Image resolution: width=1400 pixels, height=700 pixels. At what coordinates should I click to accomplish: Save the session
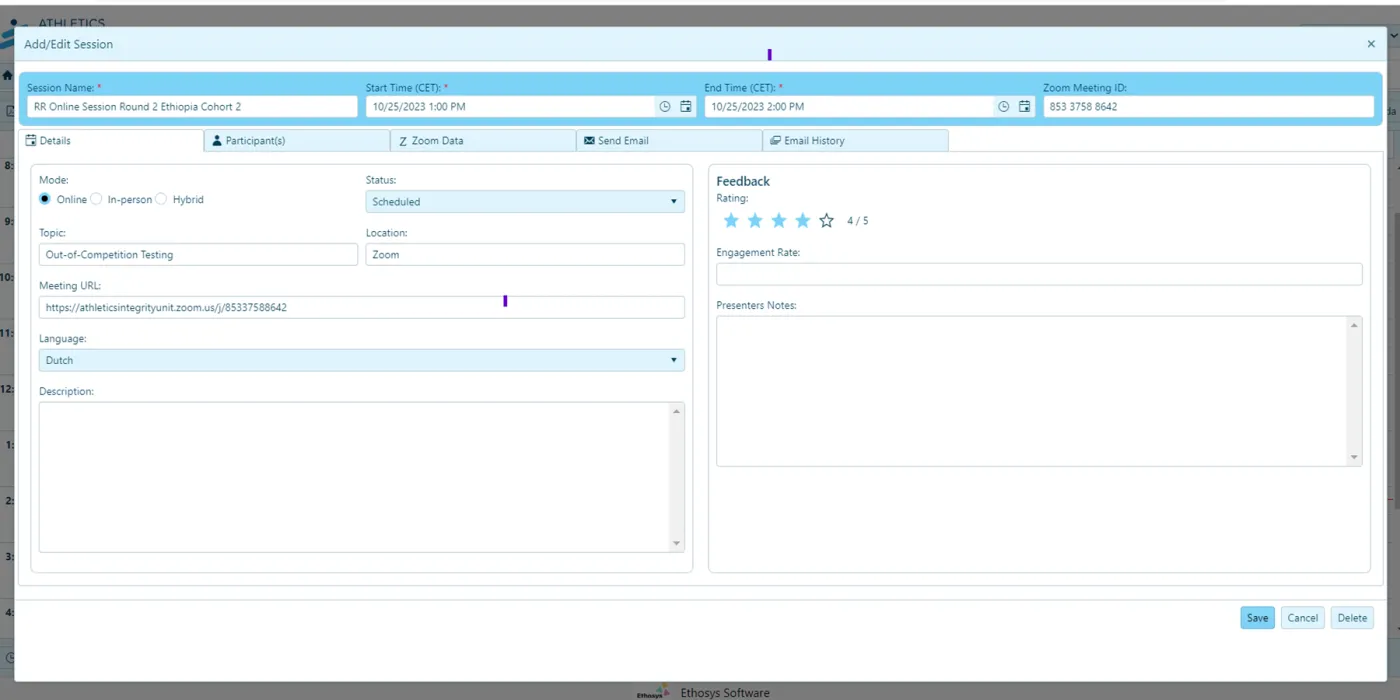[1257, 618]
